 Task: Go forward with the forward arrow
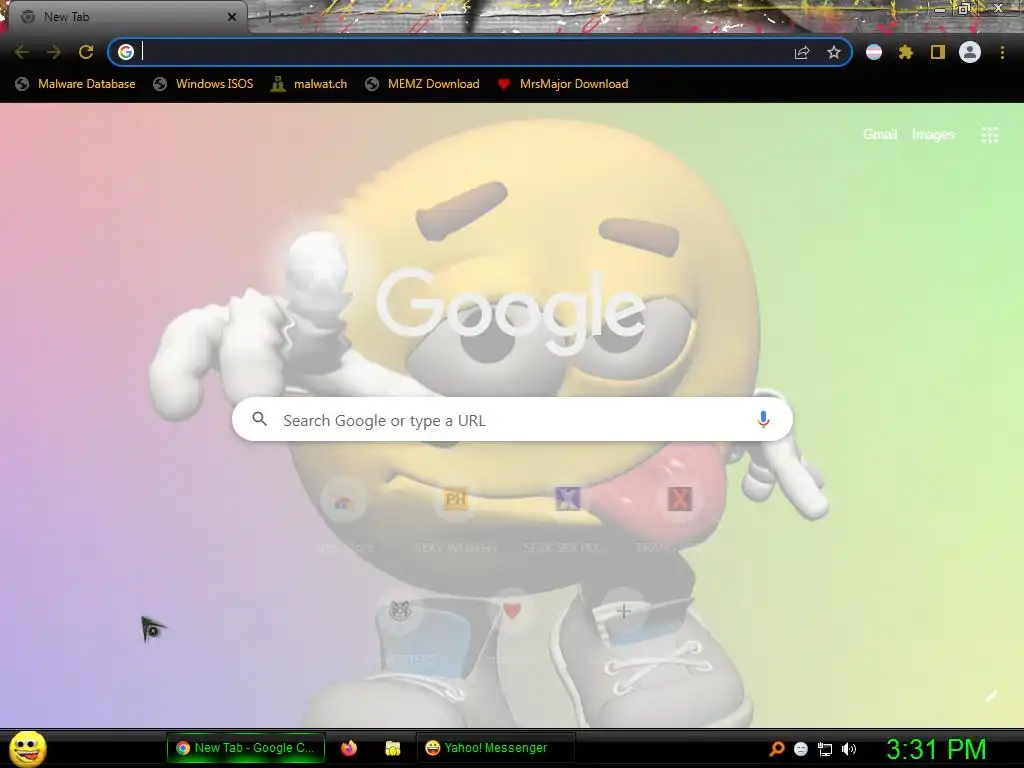pyautogui.click(x=54, y=52)
